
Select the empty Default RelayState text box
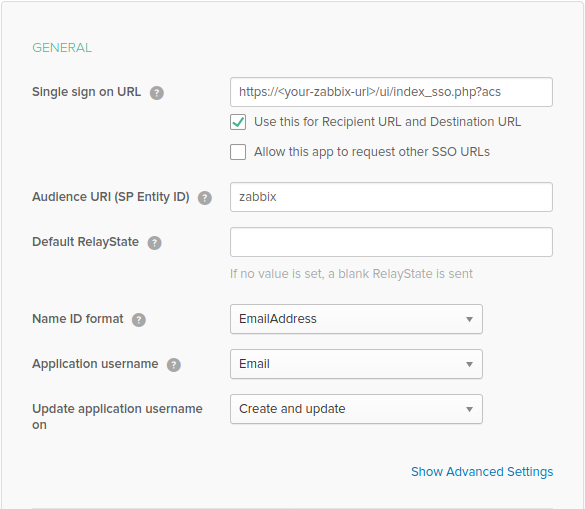[391, 242]
